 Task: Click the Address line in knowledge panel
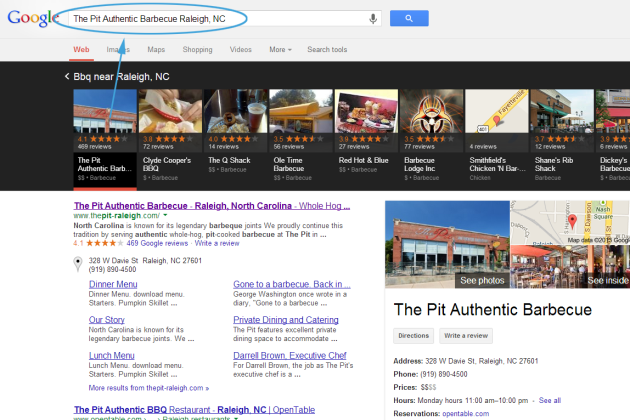[x=466, y=361]
